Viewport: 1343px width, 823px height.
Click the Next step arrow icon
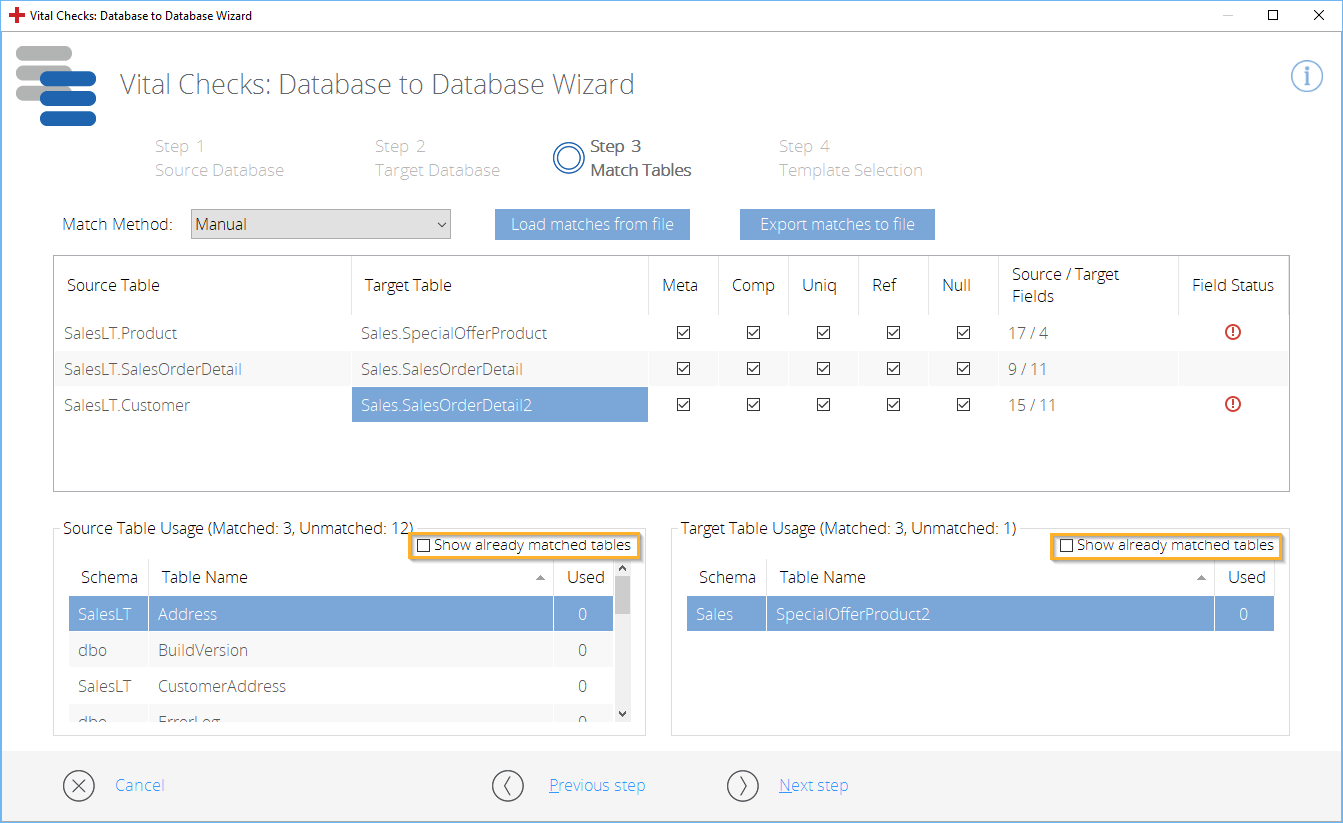click(743, 786)
